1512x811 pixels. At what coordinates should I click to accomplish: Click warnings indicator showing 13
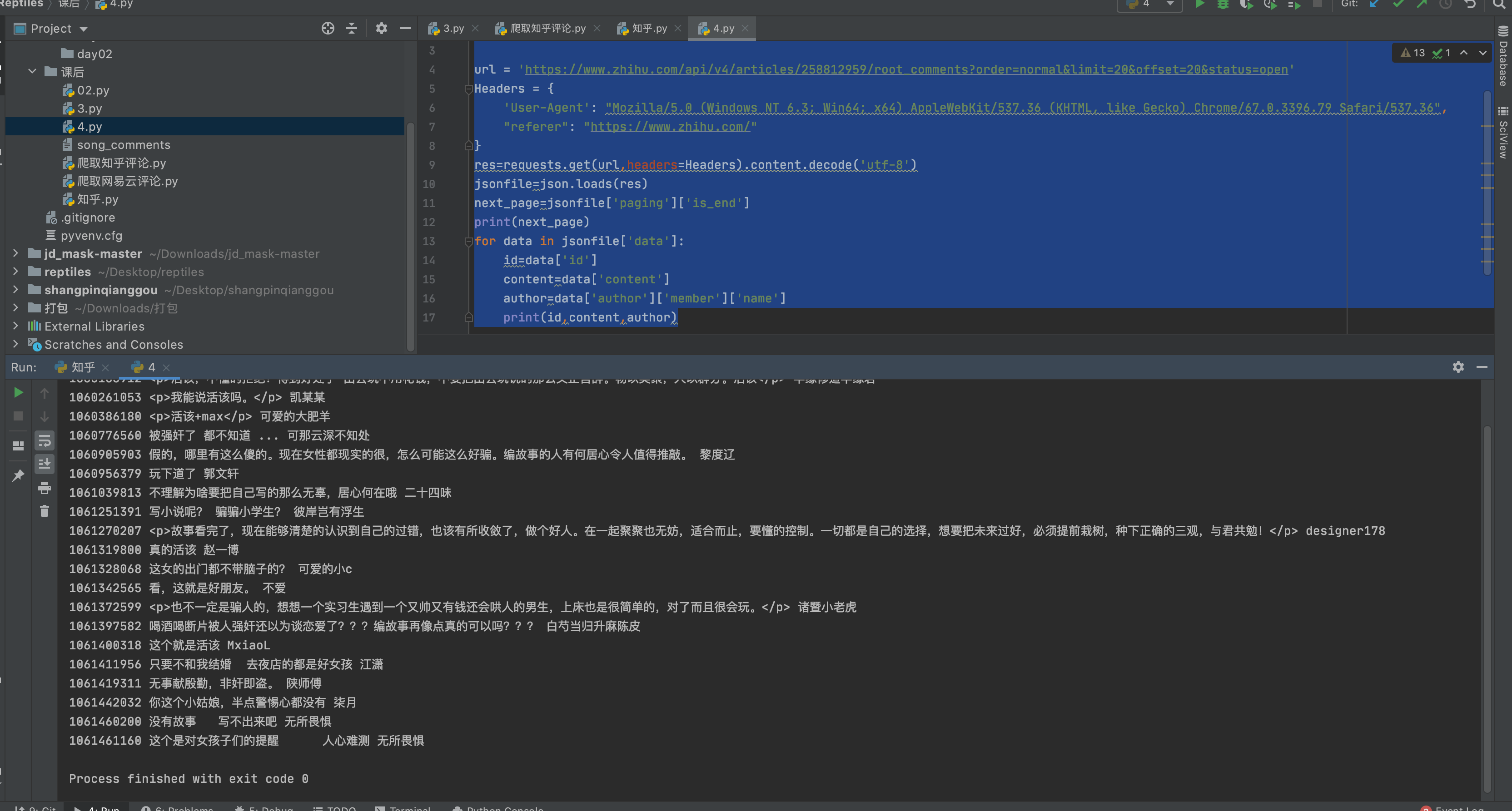tap(1413, 53)
